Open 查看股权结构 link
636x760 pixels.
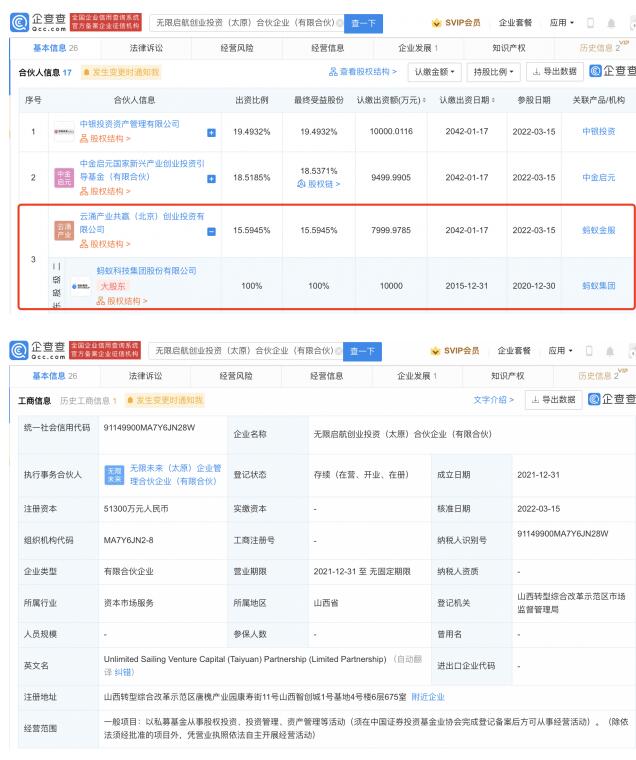[x=363, y=72]
